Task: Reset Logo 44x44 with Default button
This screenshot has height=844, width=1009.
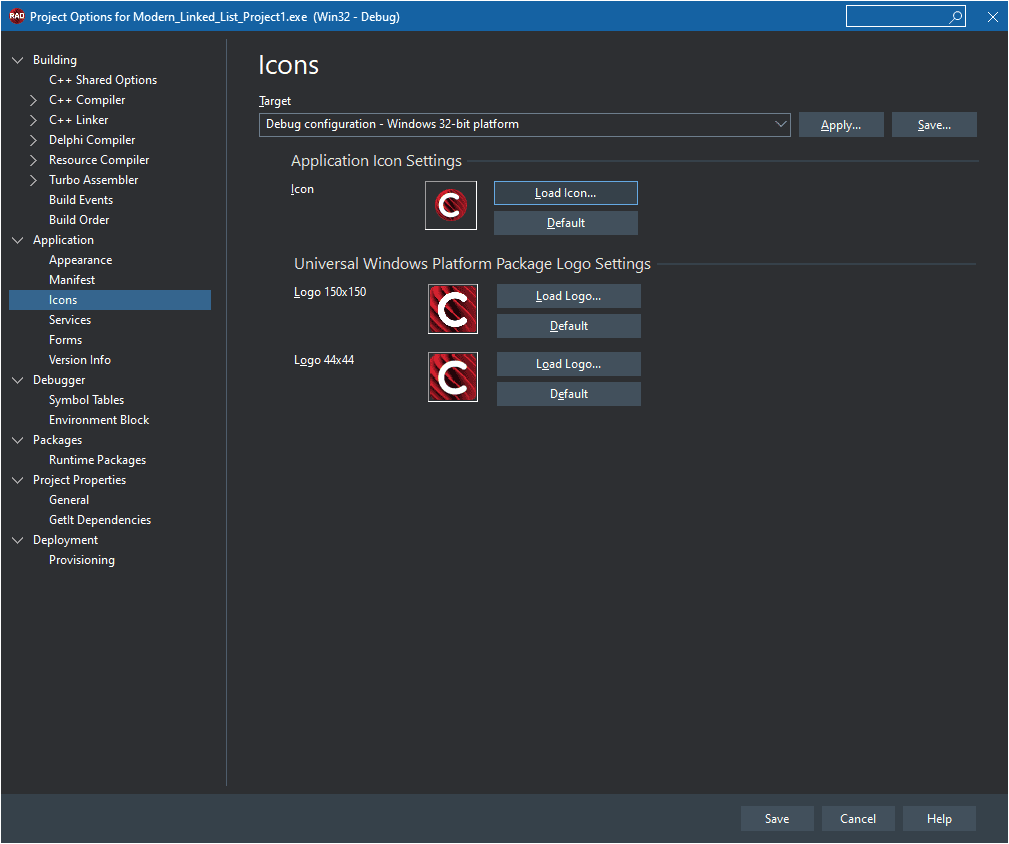Action: tap(568, 394)
